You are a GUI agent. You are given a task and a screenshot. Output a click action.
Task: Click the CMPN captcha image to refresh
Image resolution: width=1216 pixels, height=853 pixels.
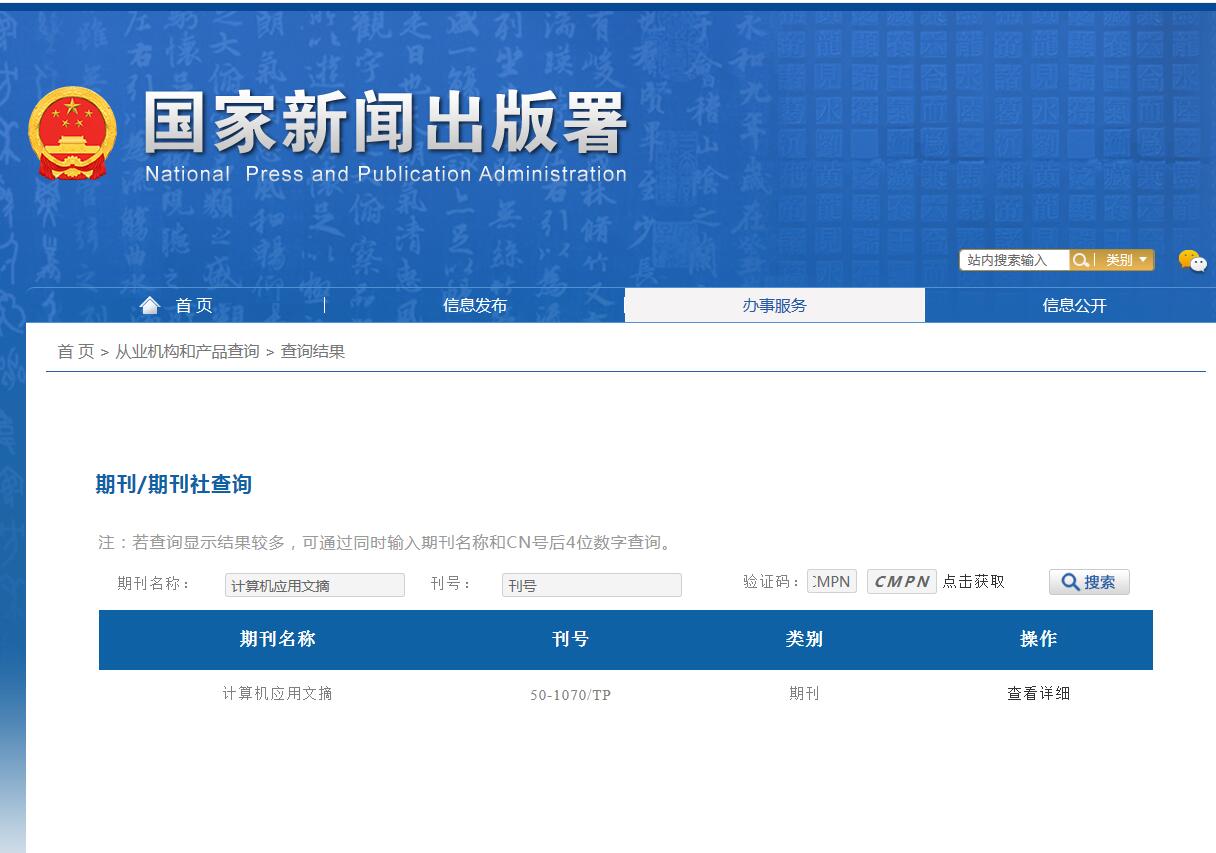tap(900, 581)
